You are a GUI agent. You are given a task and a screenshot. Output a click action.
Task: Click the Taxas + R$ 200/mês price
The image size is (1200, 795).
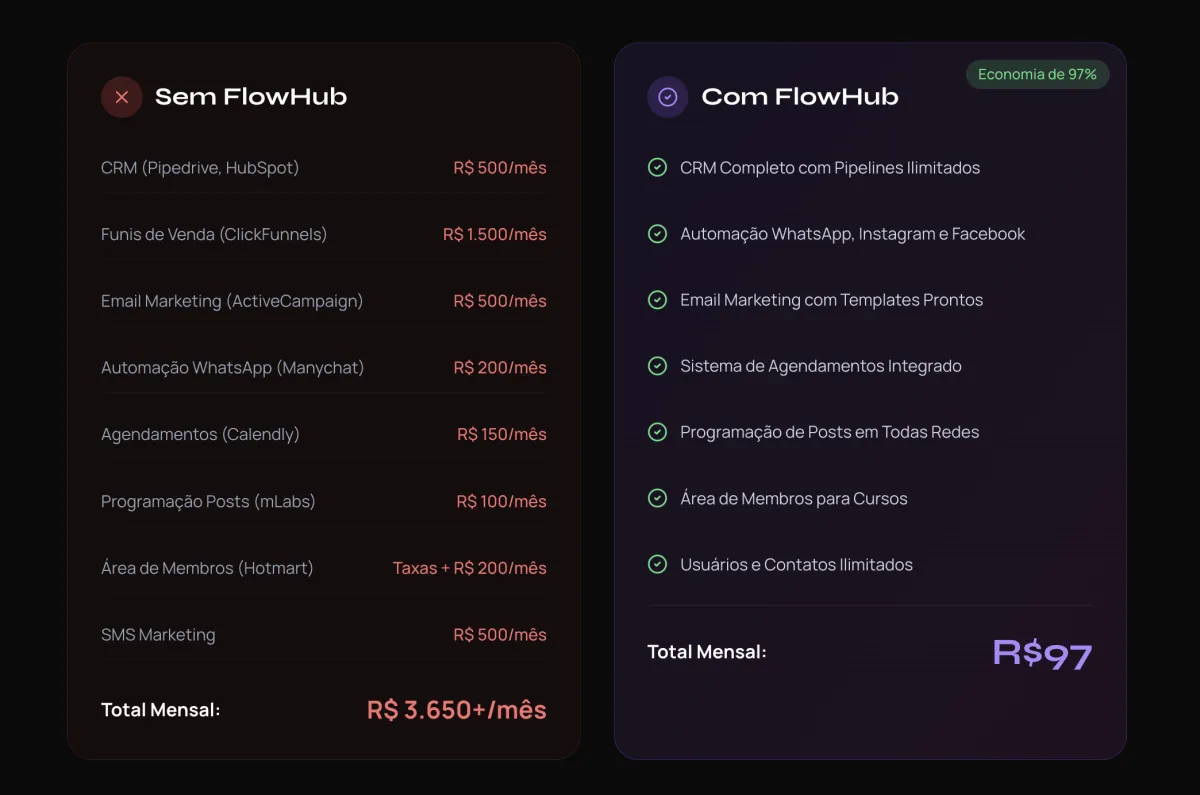[469, 568]
